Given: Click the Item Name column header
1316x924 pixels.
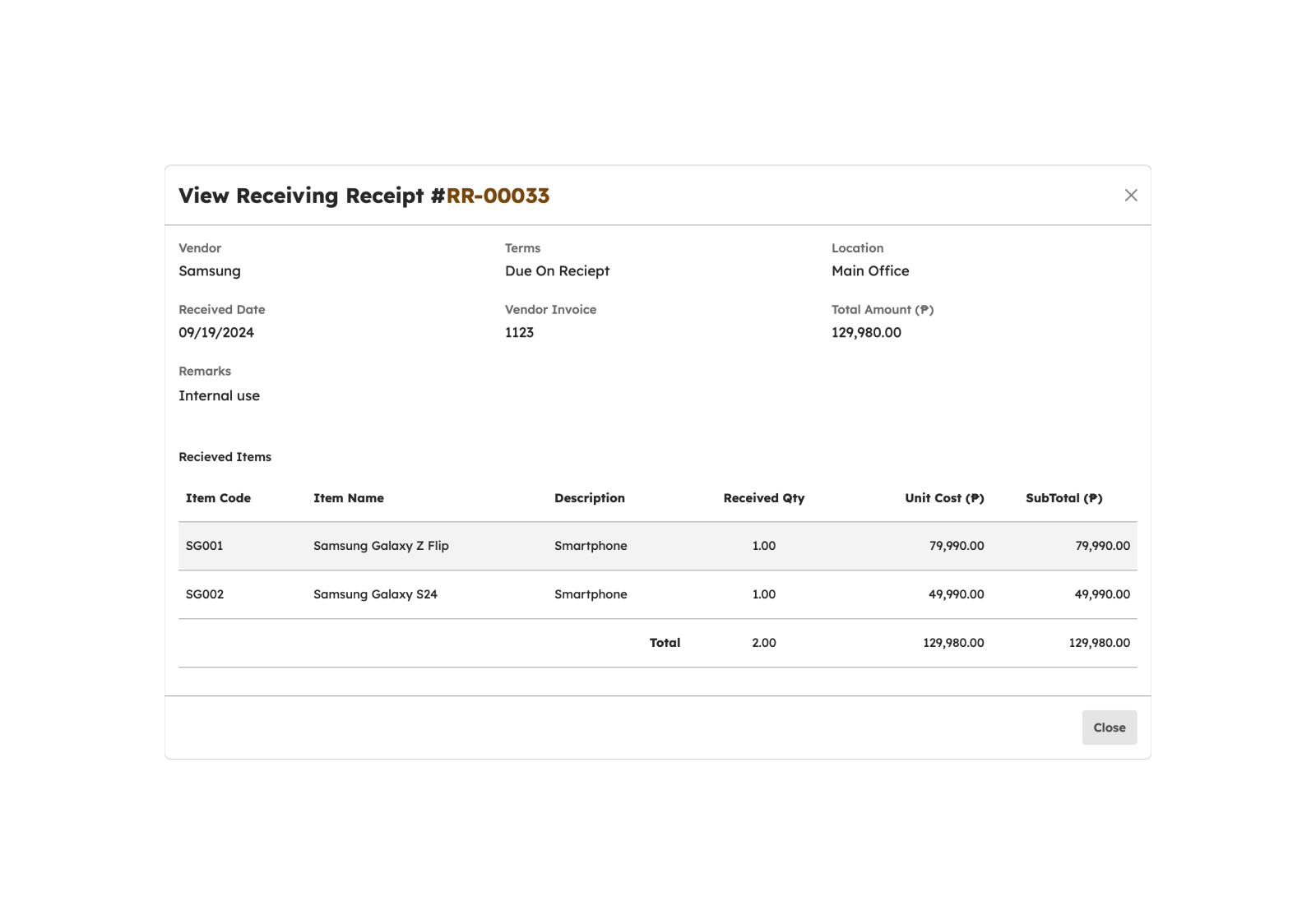Looking at the screenshot, I should [349, 498].
